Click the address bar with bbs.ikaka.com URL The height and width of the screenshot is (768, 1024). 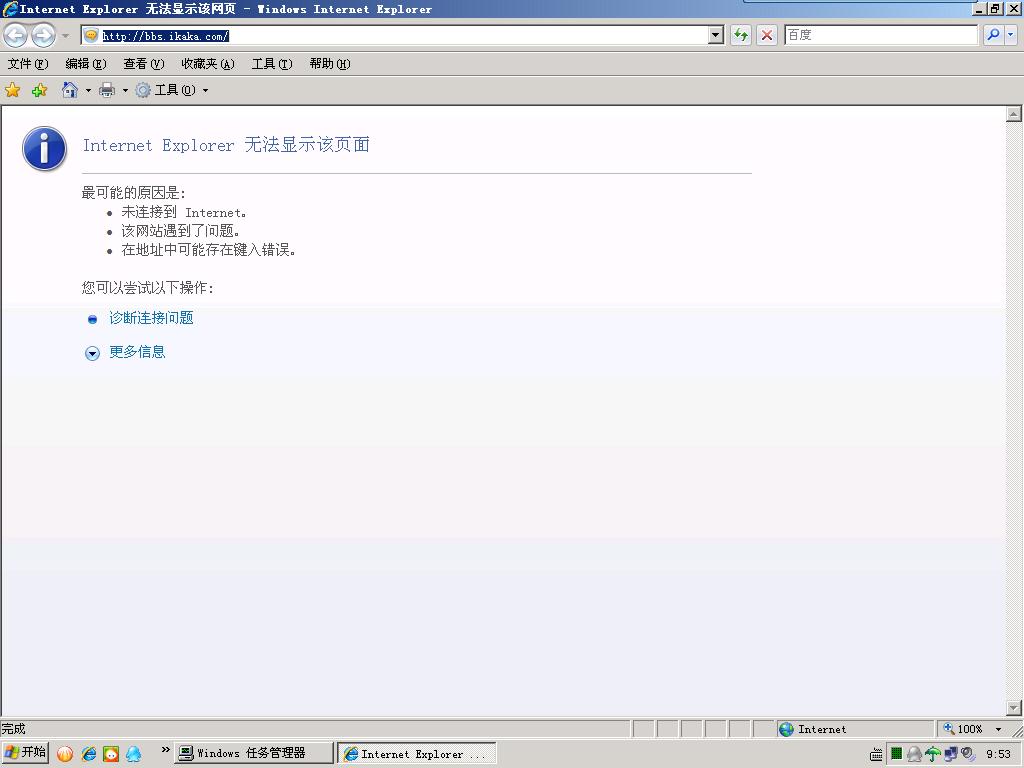395,35
